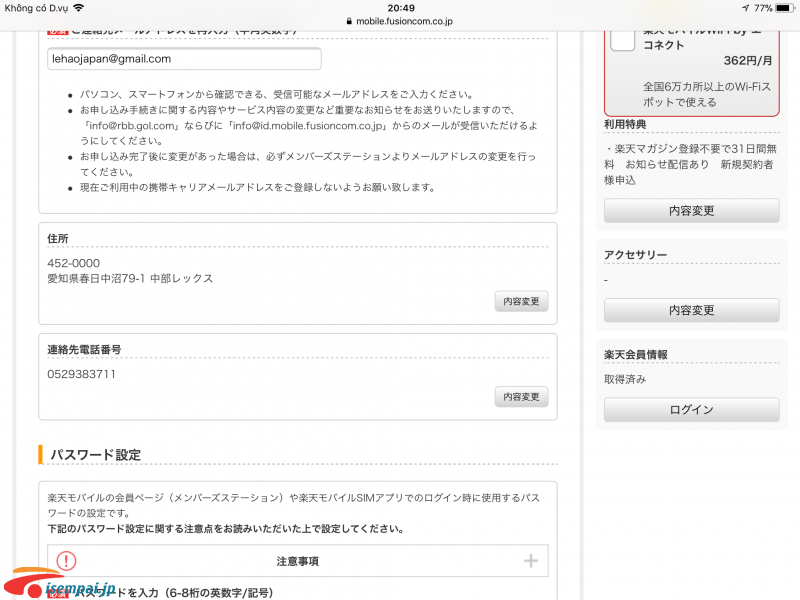The image size is (800, 600).
Task: Click the コネクト option label
Action: 663,45
